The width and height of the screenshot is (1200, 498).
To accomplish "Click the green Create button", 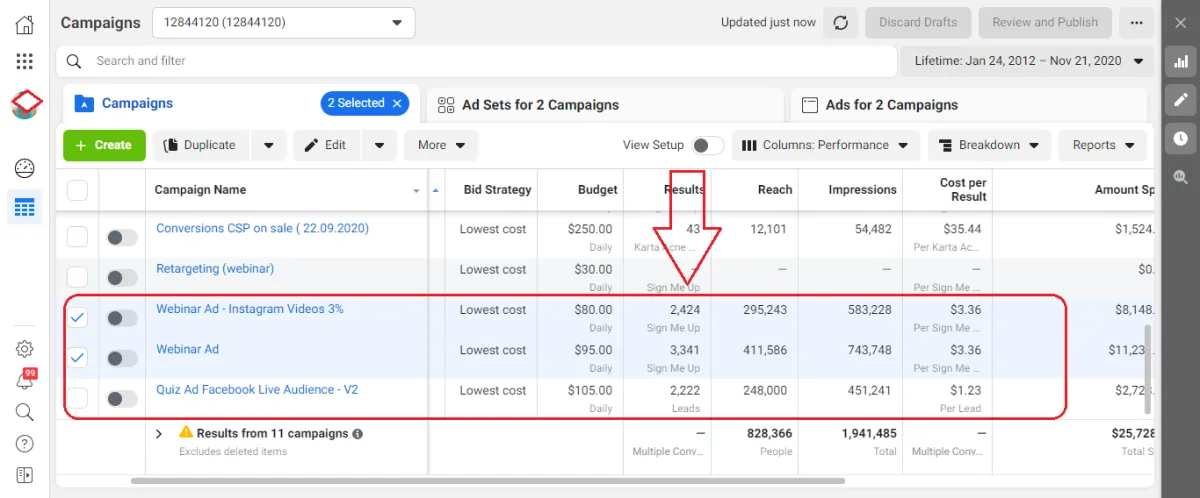I will tap(104, 145).
